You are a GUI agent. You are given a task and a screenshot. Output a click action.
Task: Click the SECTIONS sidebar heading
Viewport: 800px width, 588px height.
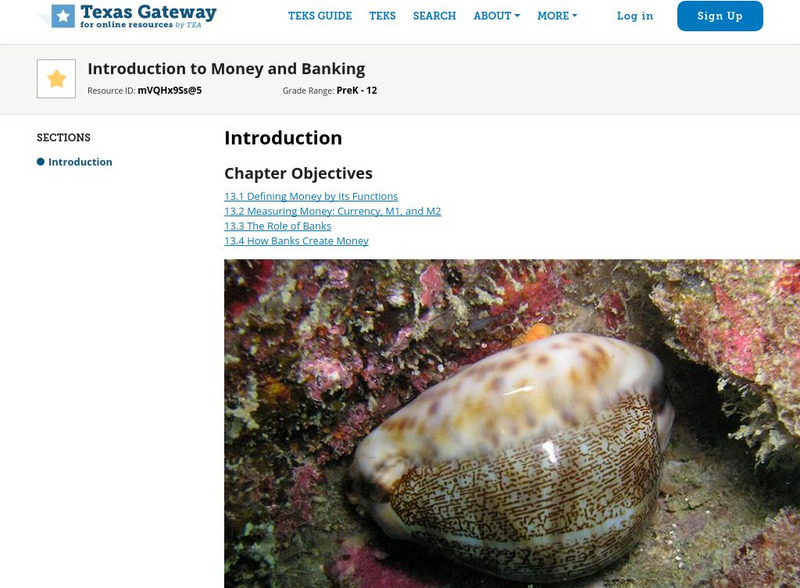point(63,137)
